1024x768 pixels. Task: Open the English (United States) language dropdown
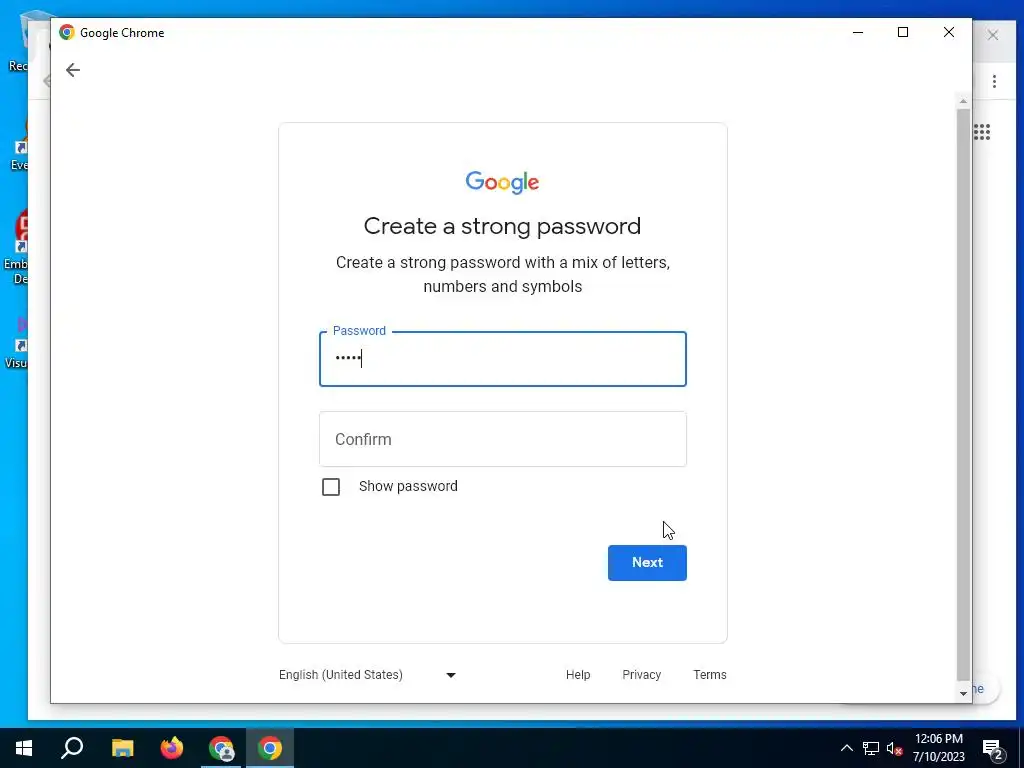(367, 675)
